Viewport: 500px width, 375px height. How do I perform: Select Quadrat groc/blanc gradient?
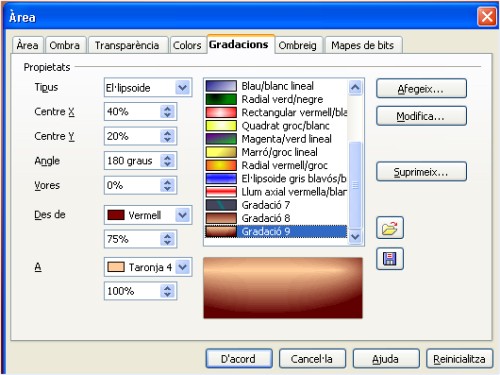pyautogui.click(x=276, y=126)
